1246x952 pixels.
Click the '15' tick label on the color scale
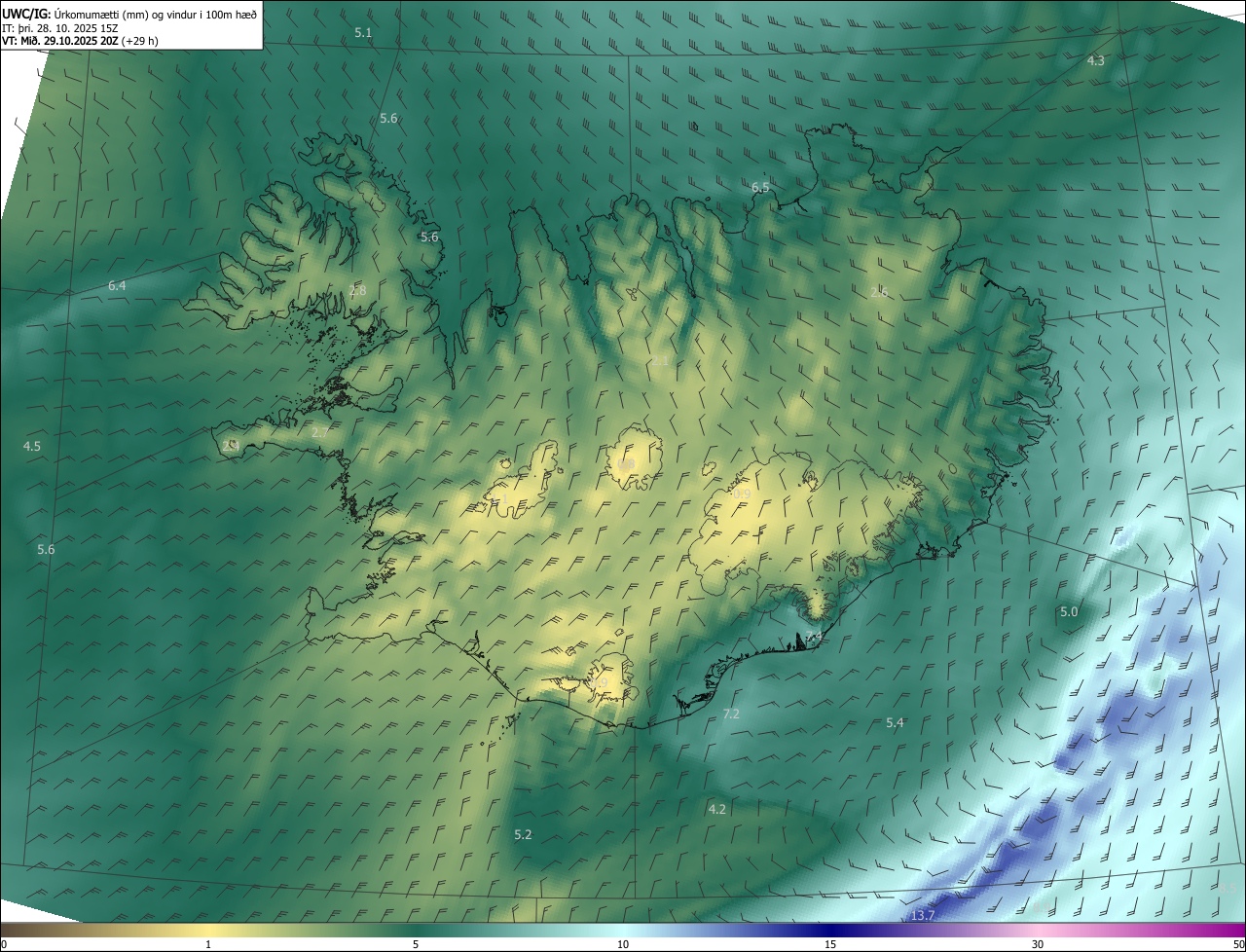pos(830,944)
